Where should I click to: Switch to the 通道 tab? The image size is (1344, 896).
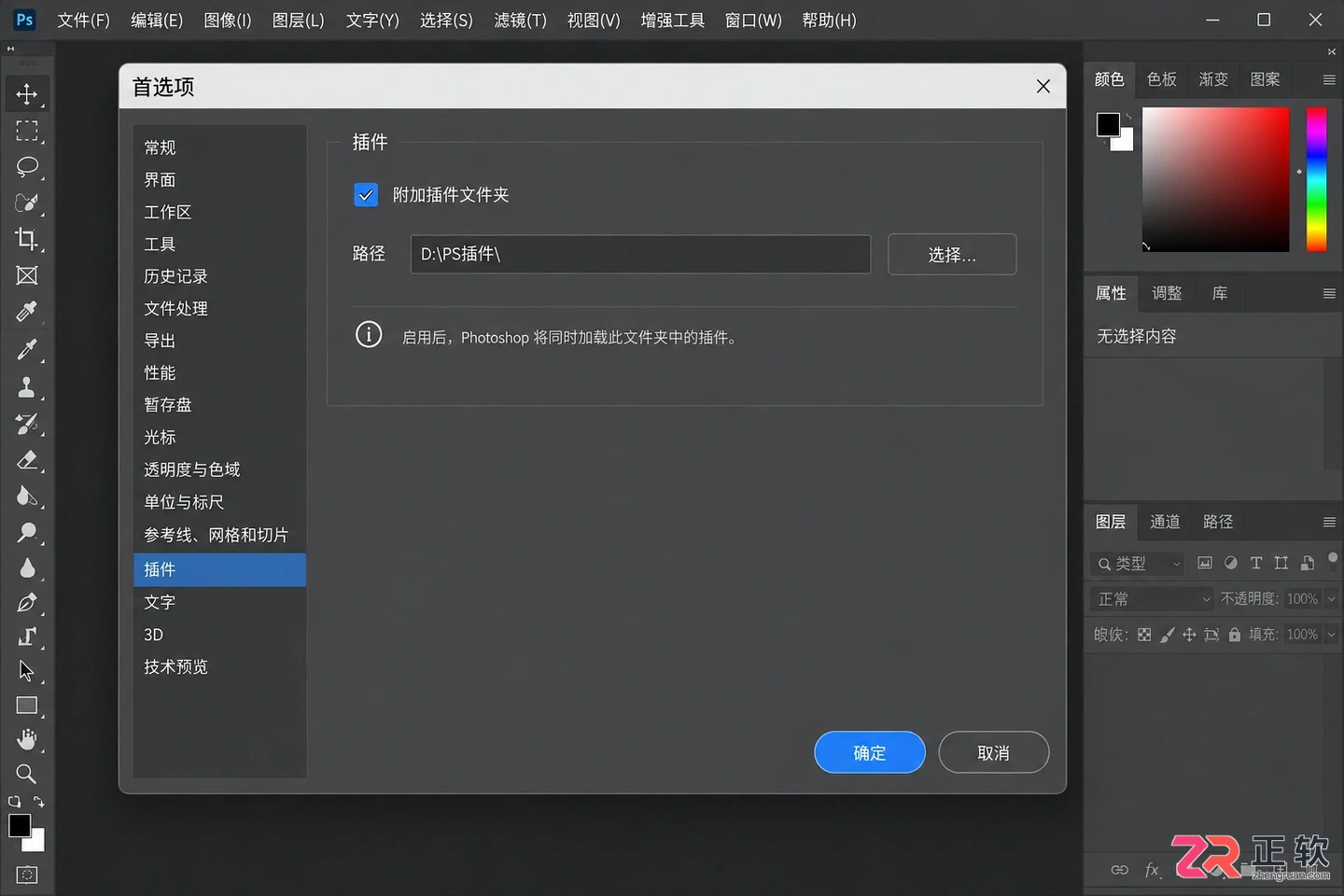(1165, 522)
